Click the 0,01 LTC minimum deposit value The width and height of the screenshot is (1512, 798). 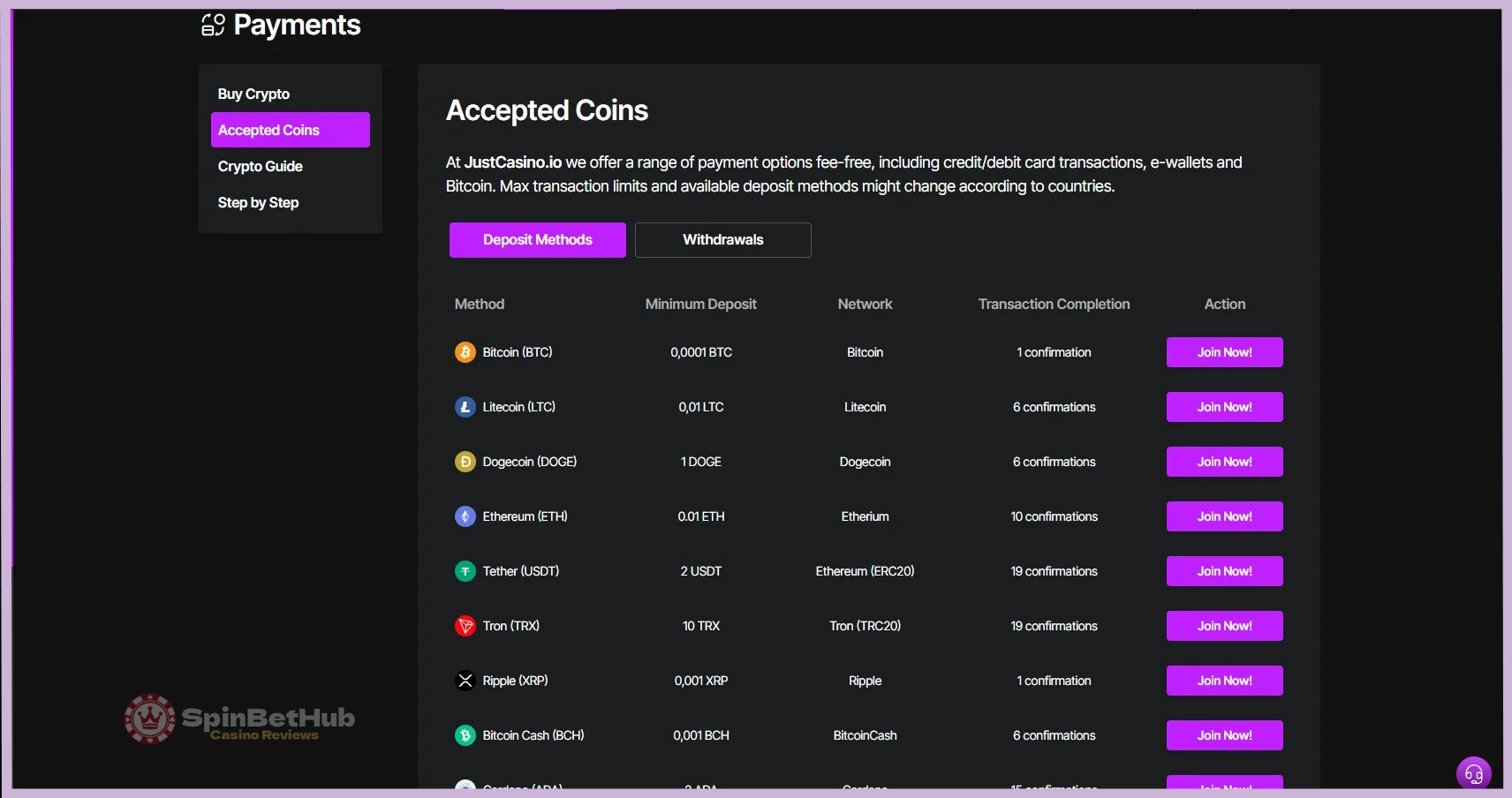click(x=701, y=407)
